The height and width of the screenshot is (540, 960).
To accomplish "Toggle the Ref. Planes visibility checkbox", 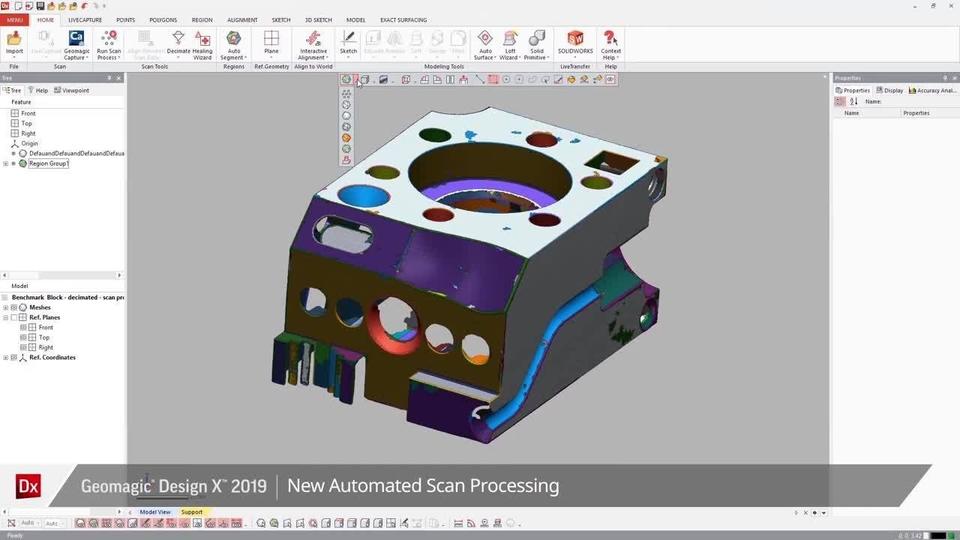I will tap(14, 318).
